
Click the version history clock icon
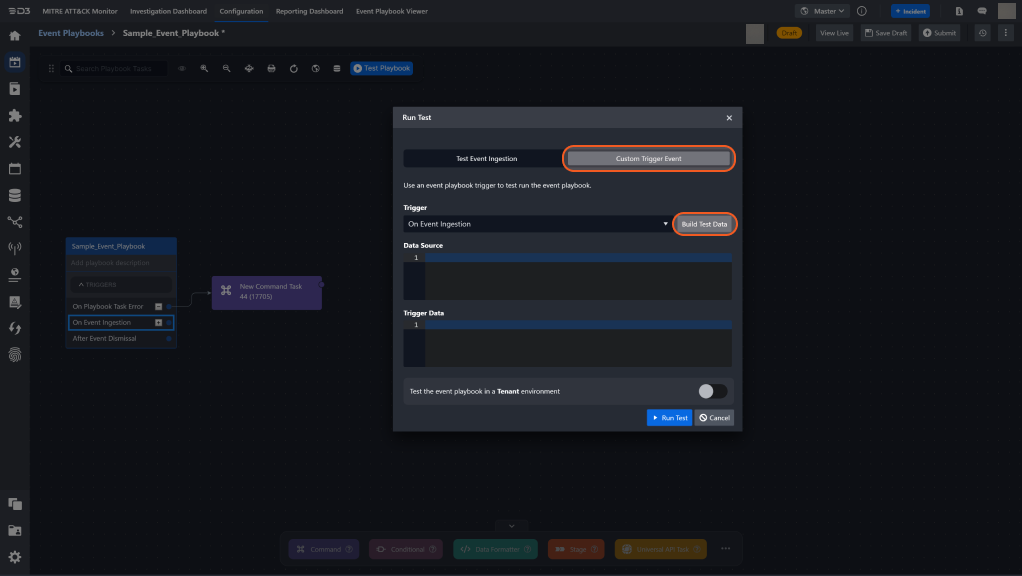tap(983, 33)
